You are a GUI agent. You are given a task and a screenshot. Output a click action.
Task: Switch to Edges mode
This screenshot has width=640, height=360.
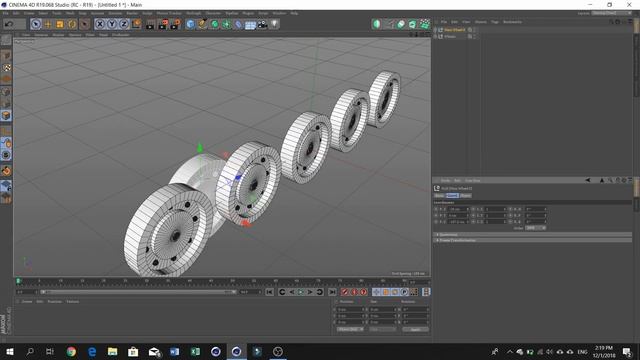click(6, 104)
